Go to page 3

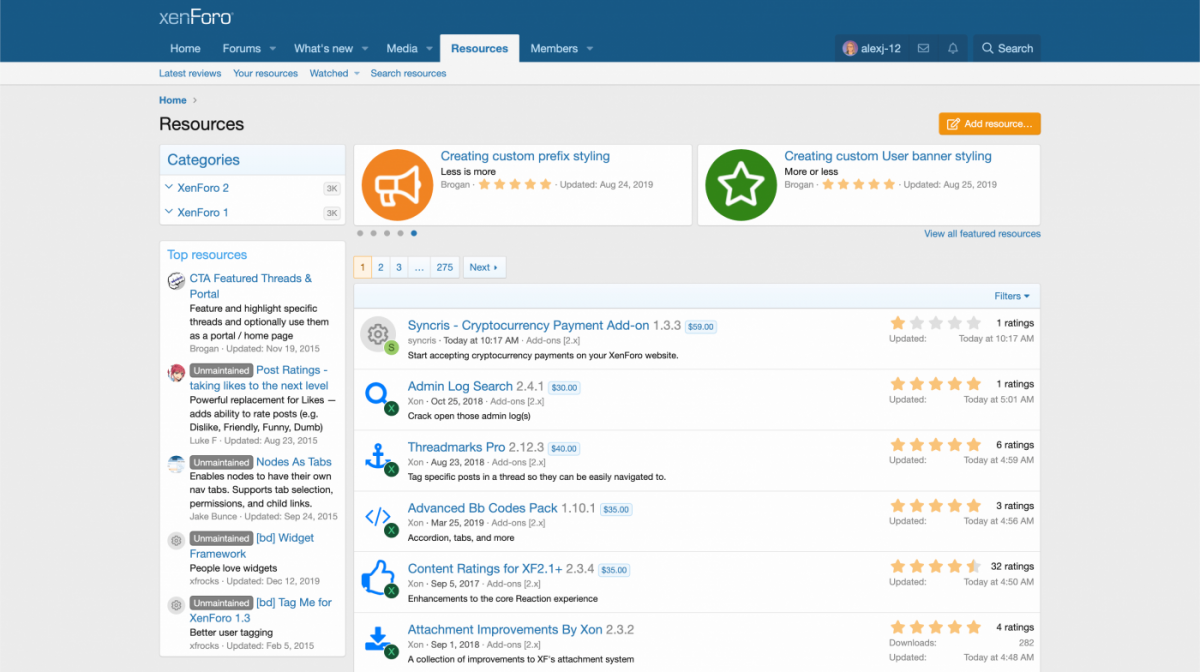tap(398, 267)
